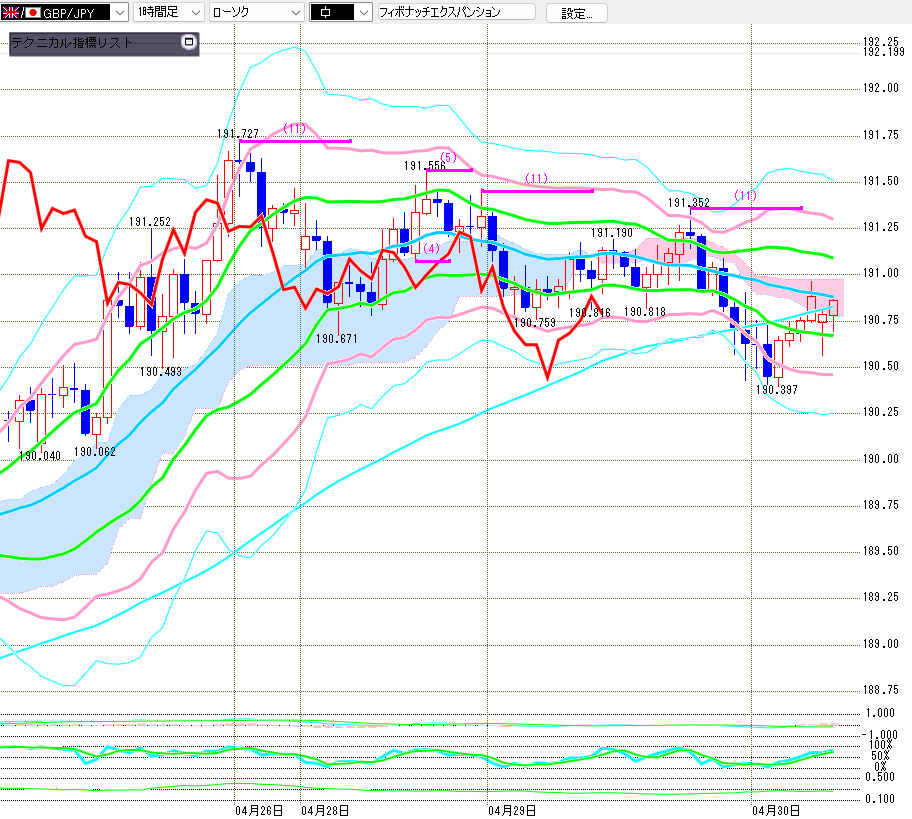Screen dimensions: 912x819
Task: Click the 189.00 price axis label
Action: pos(881,644)
